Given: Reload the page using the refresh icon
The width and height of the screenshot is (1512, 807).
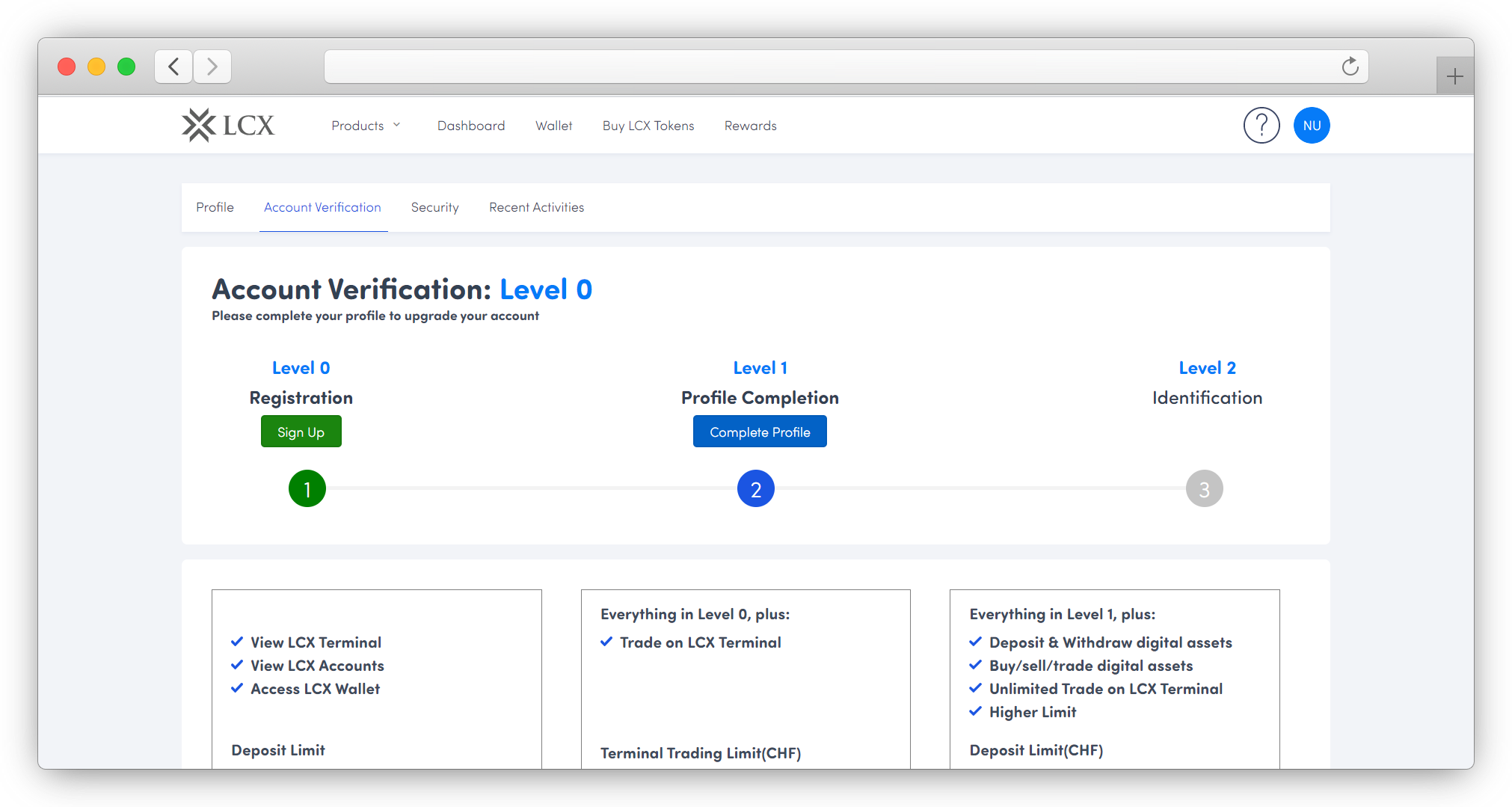Looking at the screenshot, I should pos(1350,67).
